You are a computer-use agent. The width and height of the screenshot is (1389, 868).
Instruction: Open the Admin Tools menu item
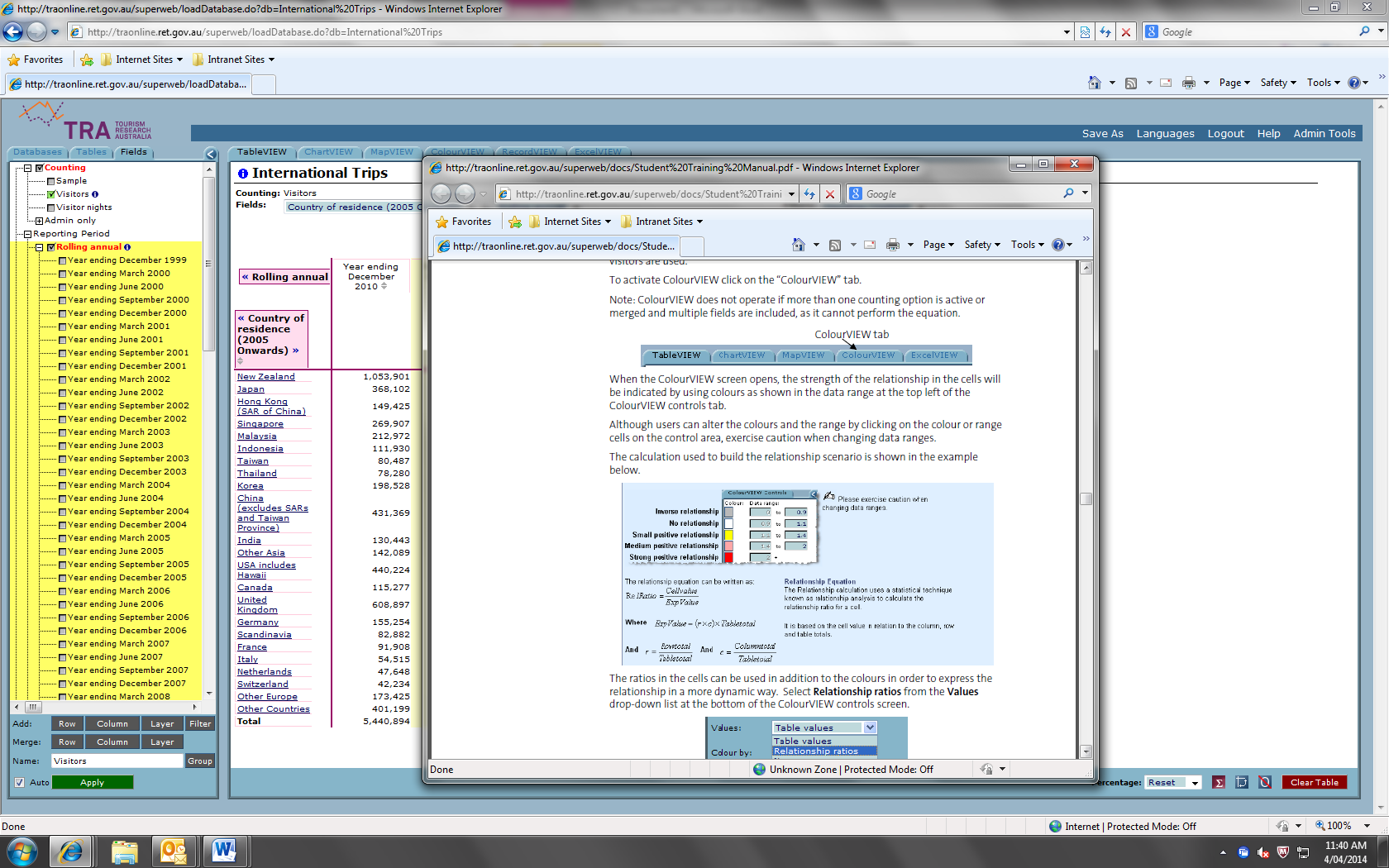(1325, 134)
